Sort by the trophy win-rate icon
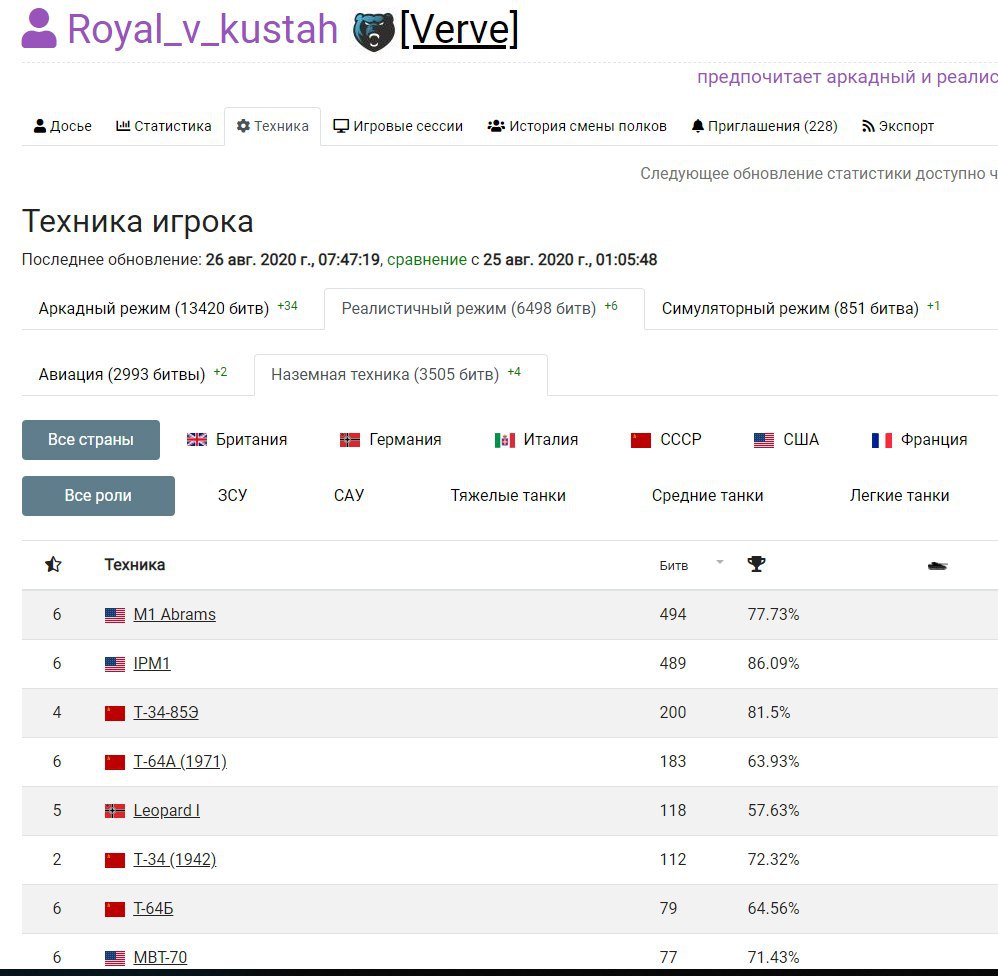 (x=756, y=564)
